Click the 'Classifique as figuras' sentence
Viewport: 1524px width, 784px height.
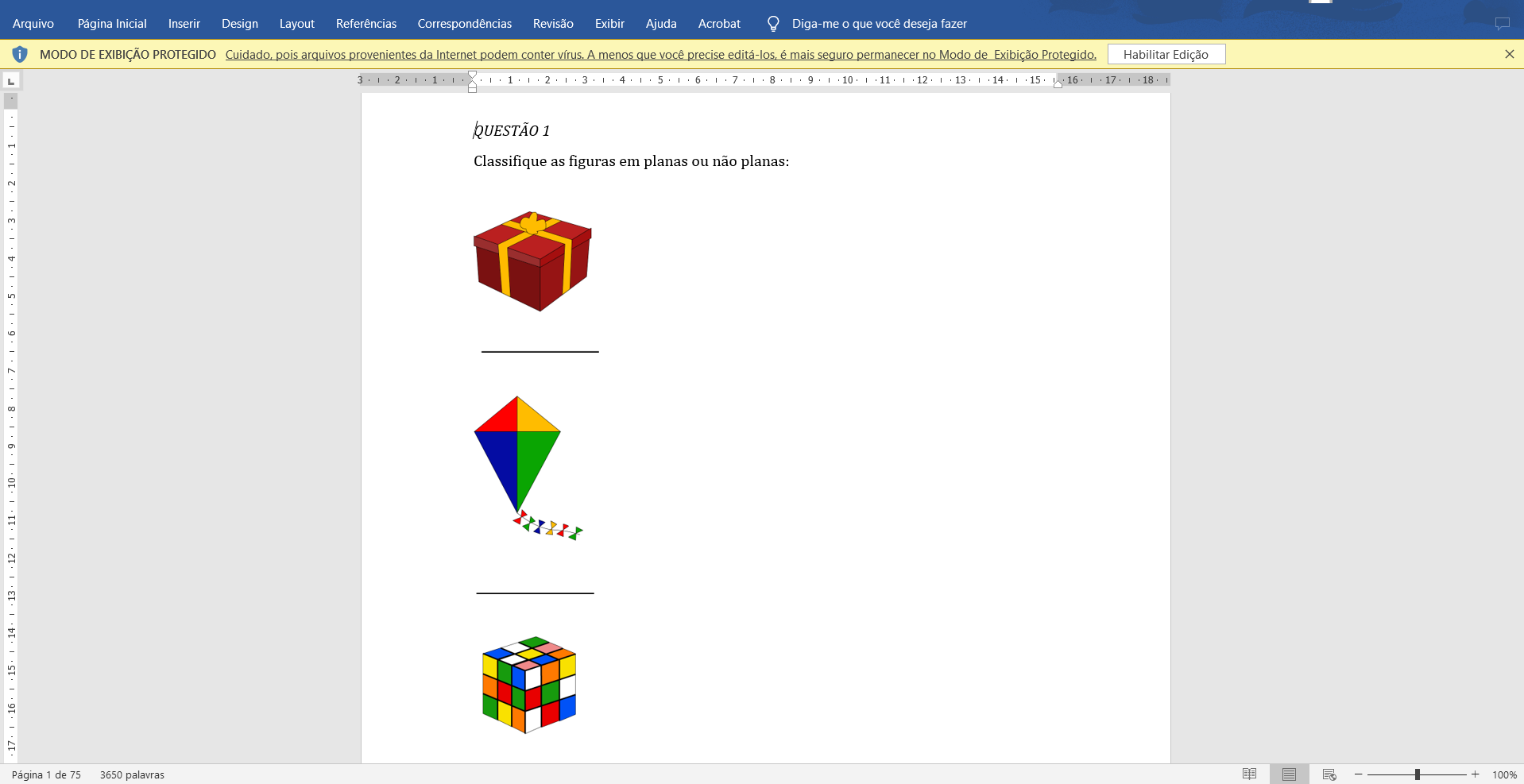[x=632, y=161]
